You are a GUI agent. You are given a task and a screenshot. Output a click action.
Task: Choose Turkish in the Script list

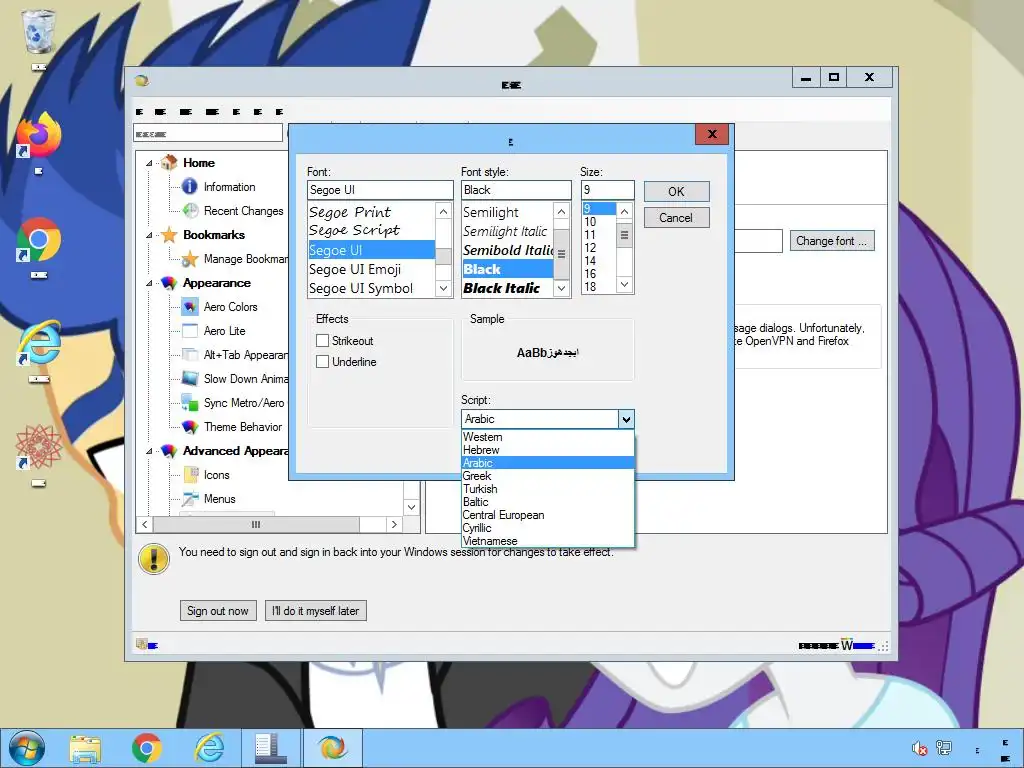click(548, 489)
